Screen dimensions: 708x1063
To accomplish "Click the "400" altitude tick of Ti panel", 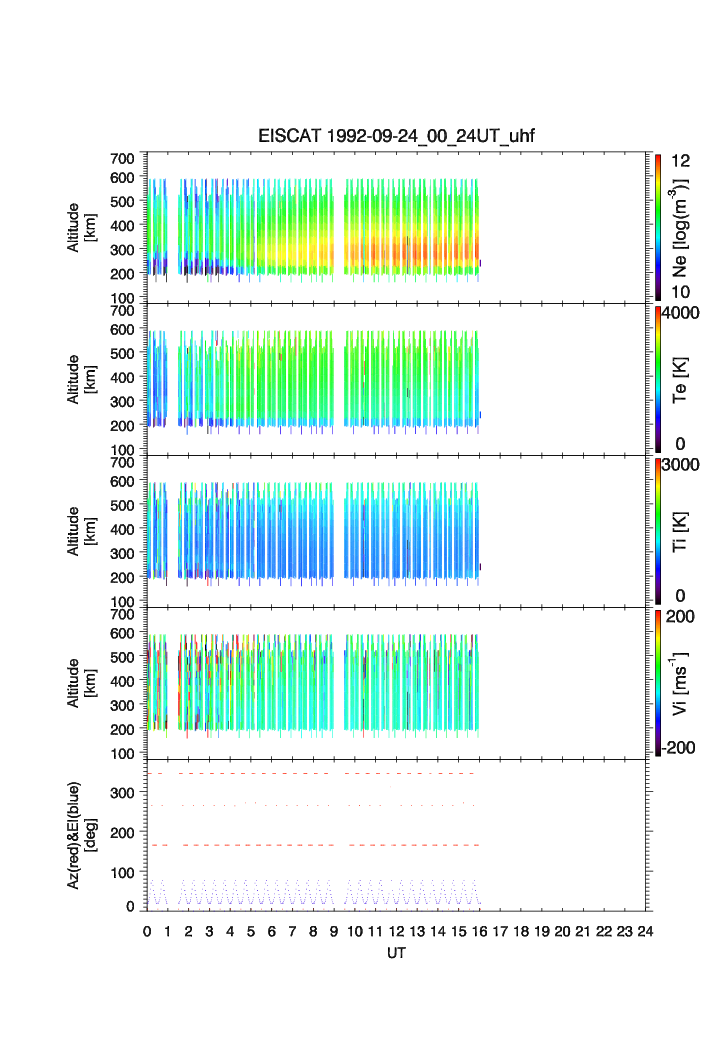I will click(x=122, y=529).
